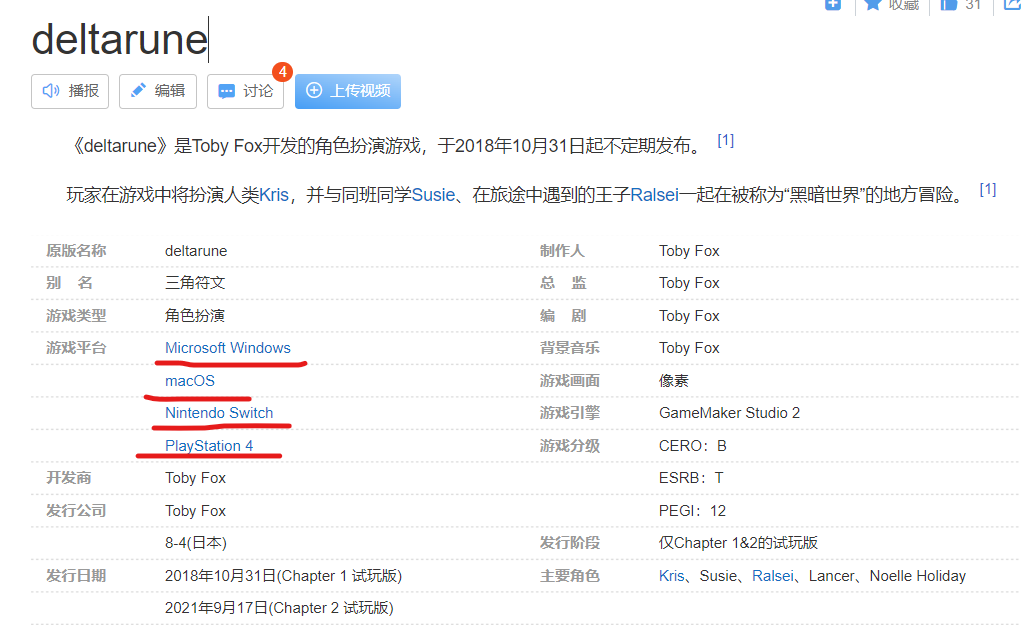Click the 发行公司 label
This screenshot has height=631, width=1027.
[x=76, y=510]
